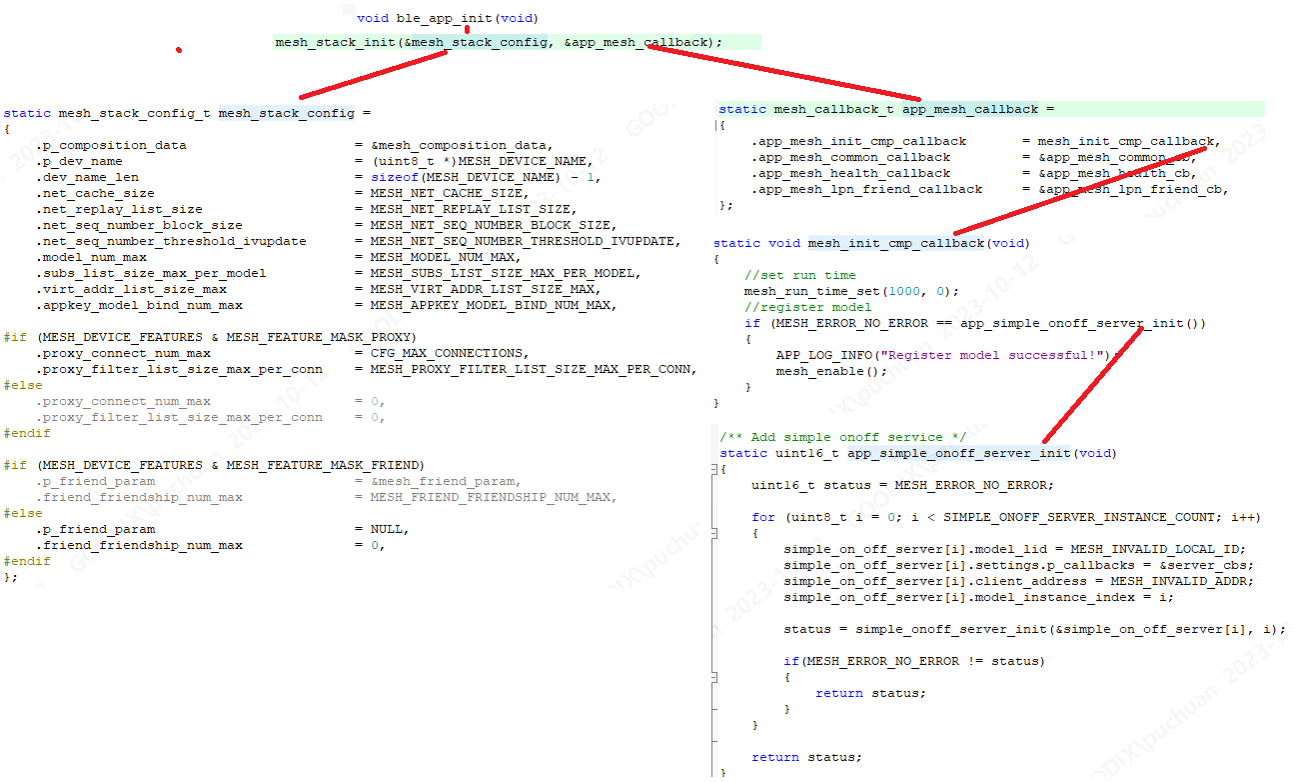Click highlighted mesh_stack_config in struct definition

tap(286, 113)
